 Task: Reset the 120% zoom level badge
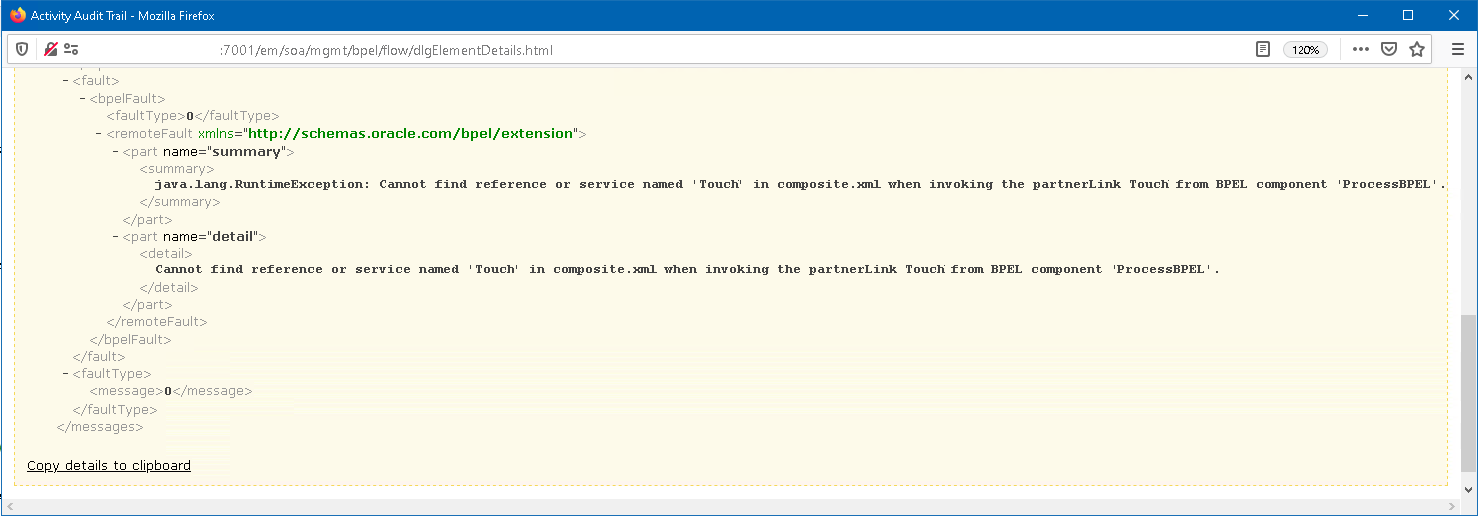click(x=1305, y=49)
